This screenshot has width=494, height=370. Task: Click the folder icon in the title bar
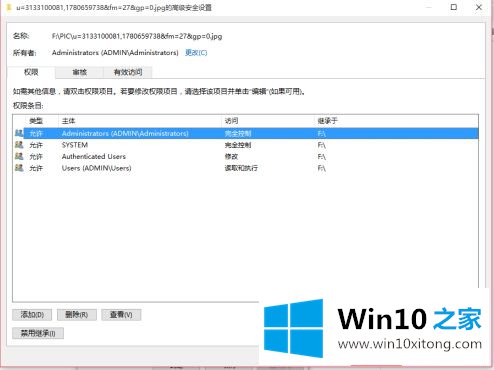9,7
